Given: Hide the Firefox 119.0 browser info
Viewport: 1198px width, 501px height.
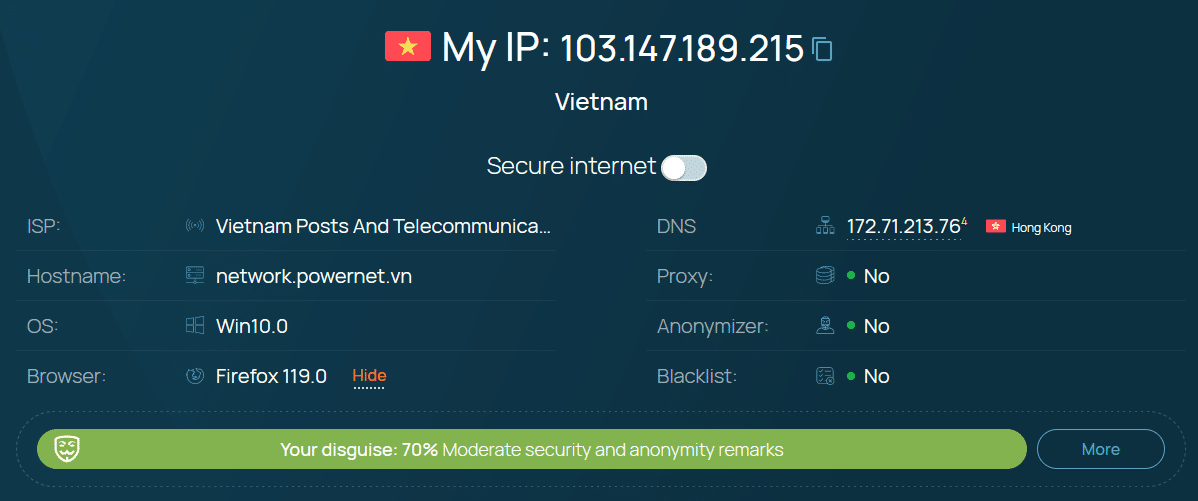Looking at the screenshot, I should pyautogui.click(x=369, y=376).
